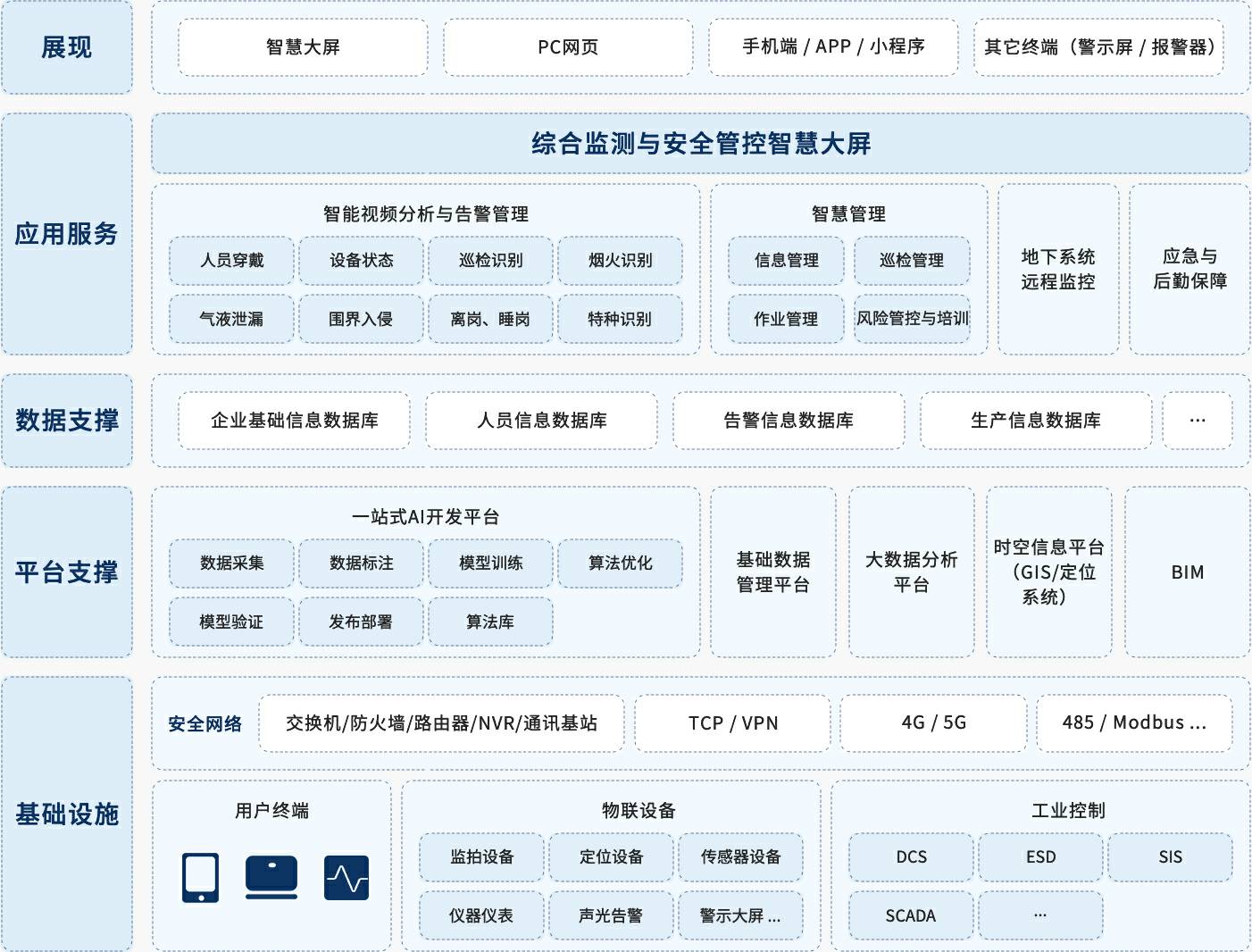Open the PC网页 box
1252x952 pixels.
pyautogui.click(x=568, y=47)
